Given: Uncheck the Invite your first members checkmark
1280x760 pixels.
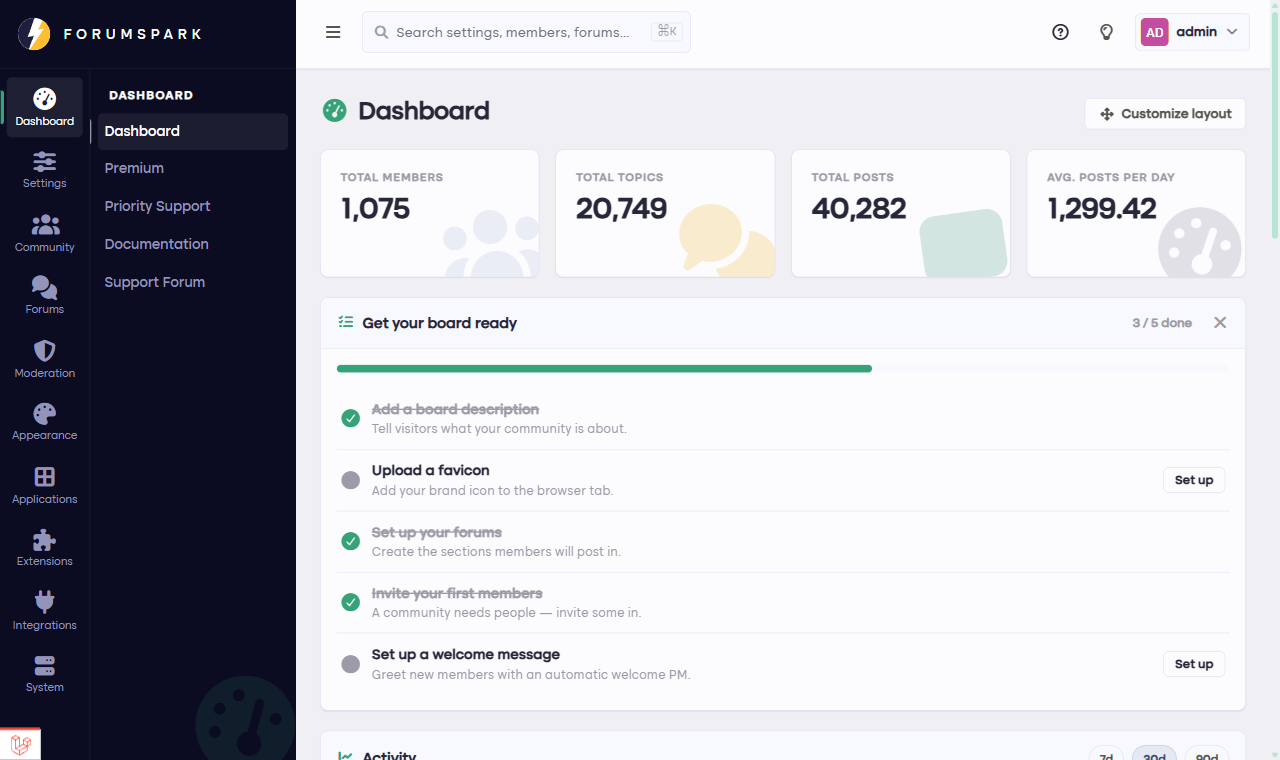Looking at the screenshot, I should tap(350, 602).
